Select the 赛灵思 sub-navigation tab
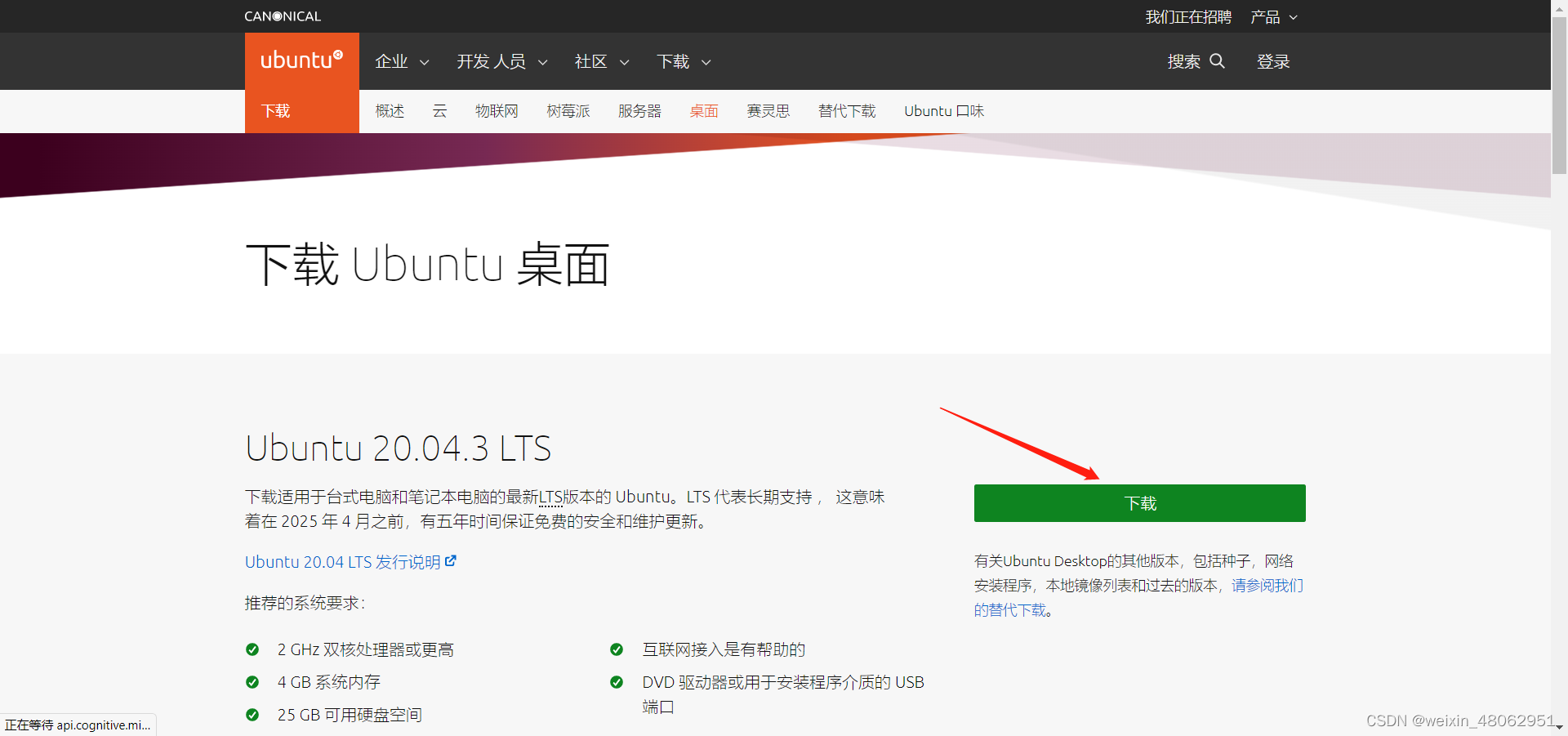The height and width of the screenshot is (736, 1568). click(x=768, y=111)
